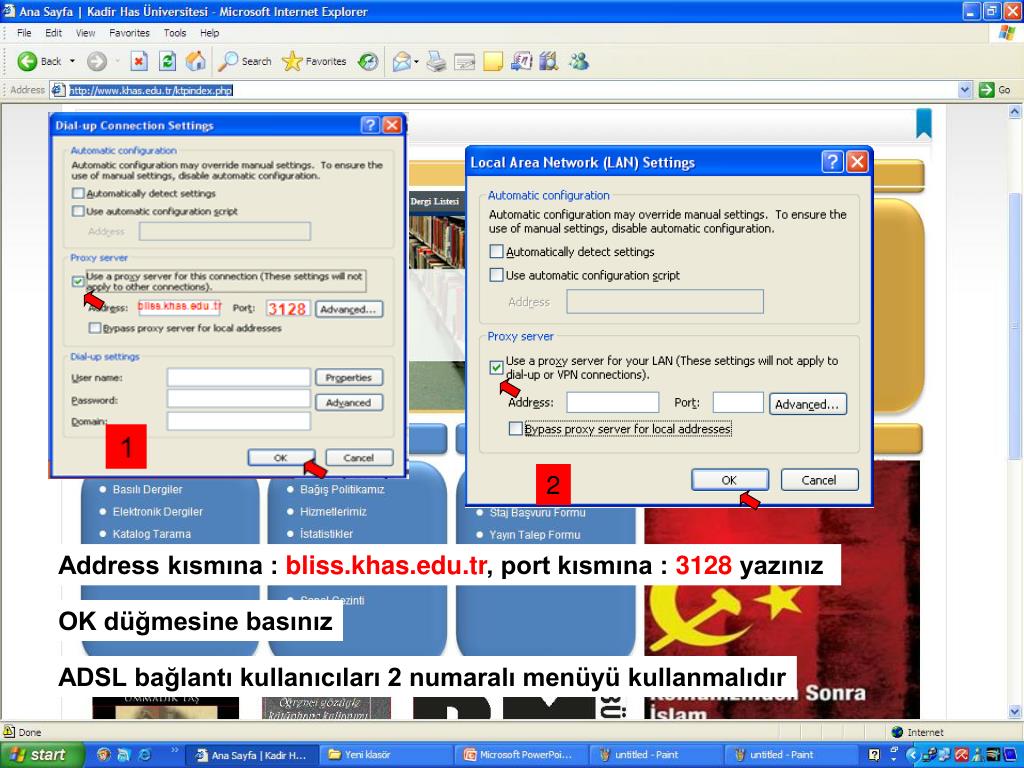Open Yayın Talep Formu link
The width and height of the screenshot is (1024, 768).
[x=535, y=534]
